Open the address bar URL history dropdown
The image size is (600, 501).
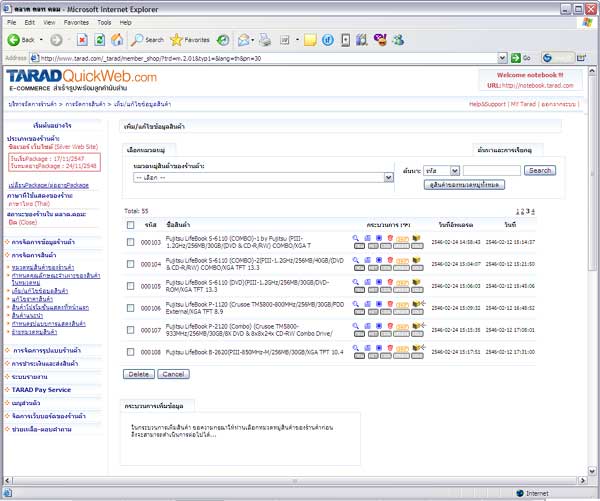pyautogui.click(x=502, y=58)
